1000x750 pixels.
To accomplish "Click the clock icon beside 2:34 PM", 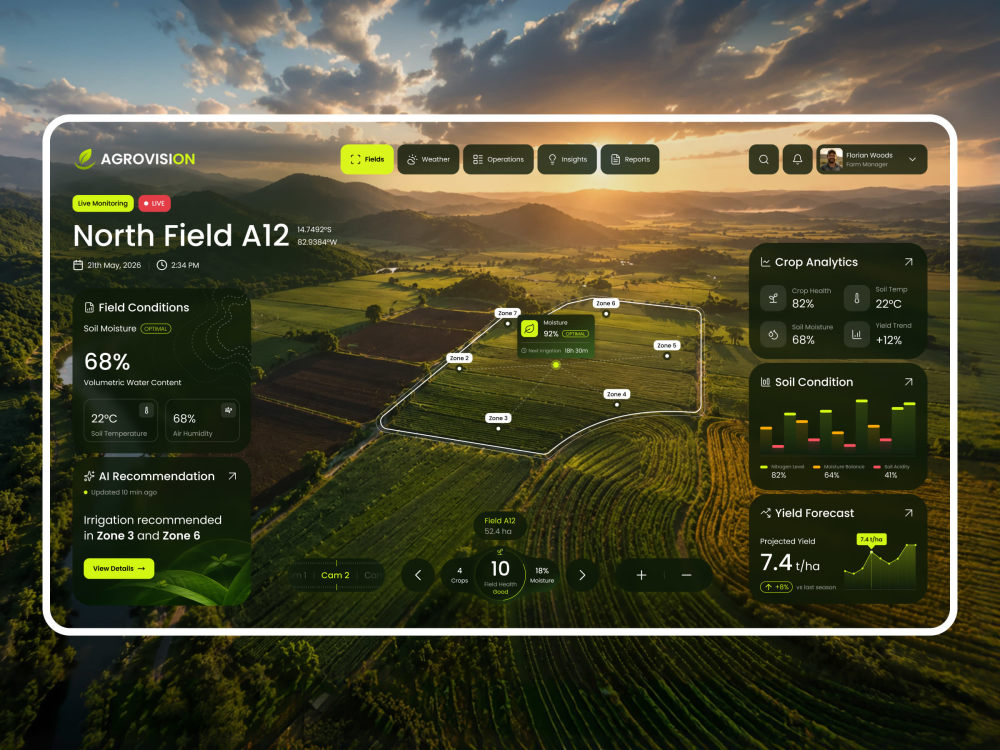I will (x=162, y=265).
